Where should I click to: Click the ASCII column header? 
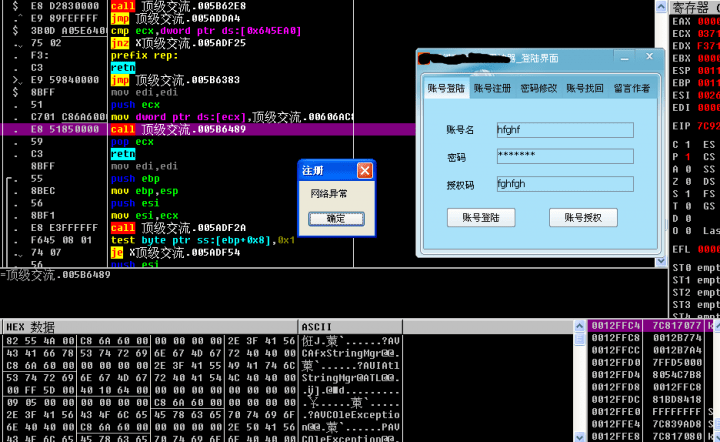(350, 327)
